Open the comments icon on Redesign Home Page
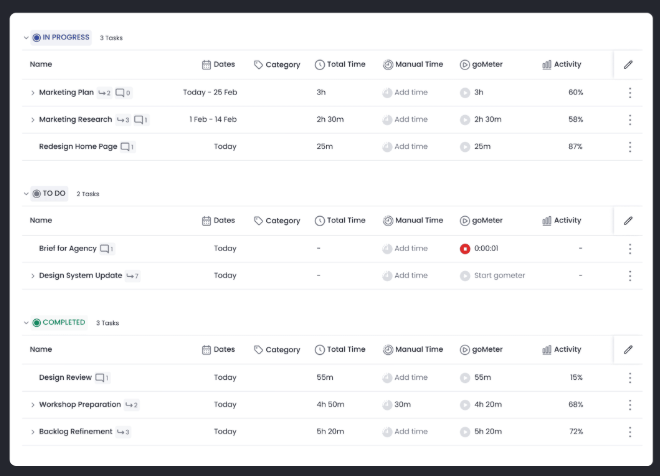The height and width of the screenshot is (476, 660). (x=126, y=147)
